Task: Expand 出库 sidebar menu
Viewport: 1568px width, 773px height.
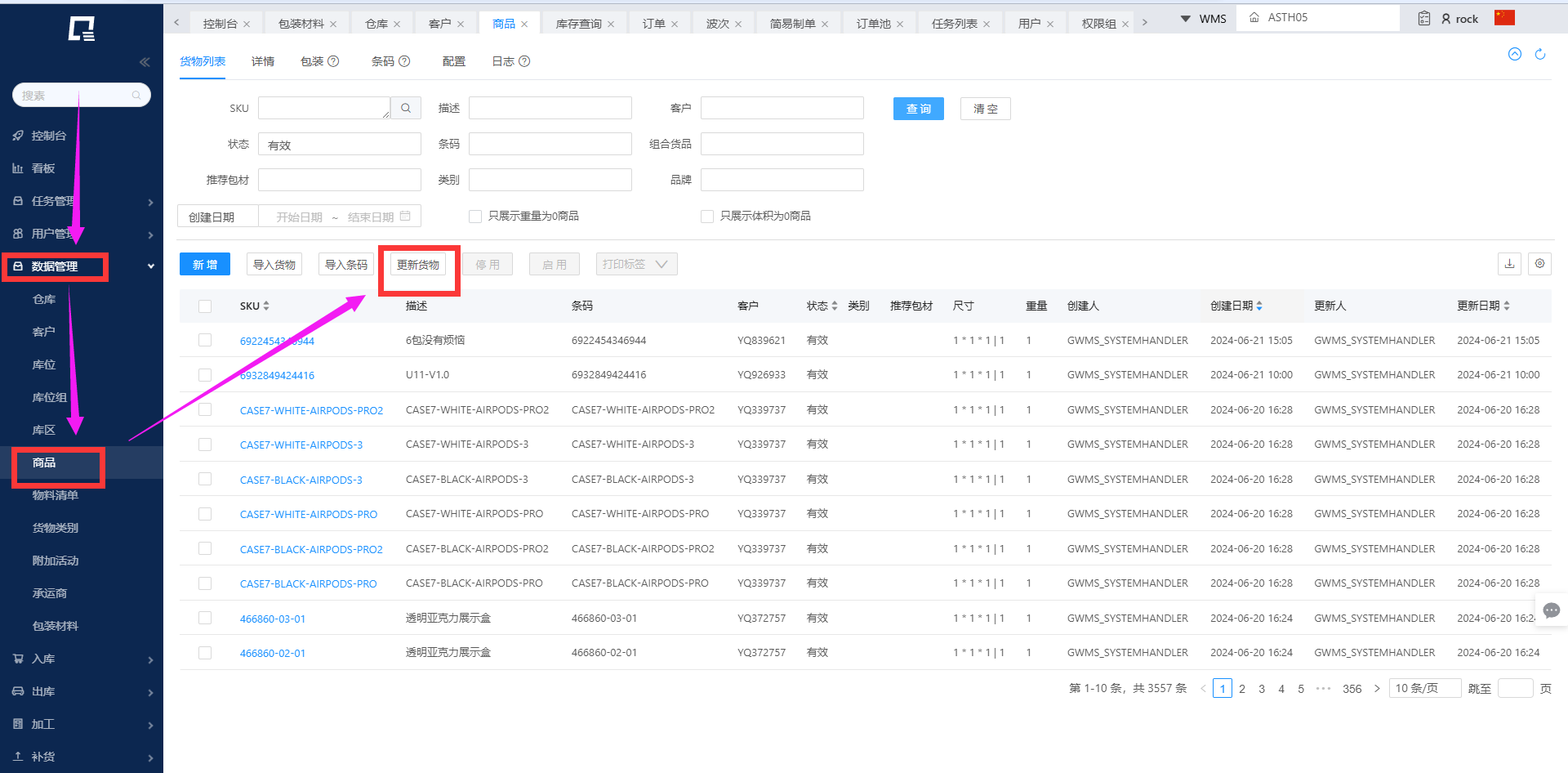Action: coord(82,691)
